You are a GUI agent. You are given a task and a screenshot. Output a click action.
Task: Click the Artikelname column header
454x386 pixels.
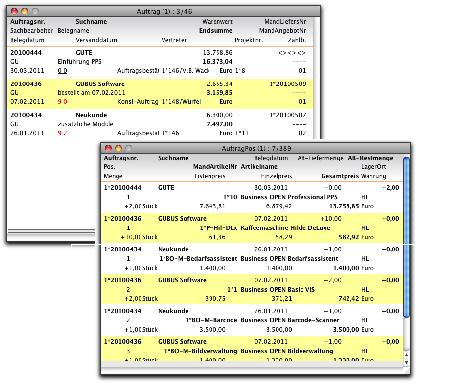(x=259, y=167)
